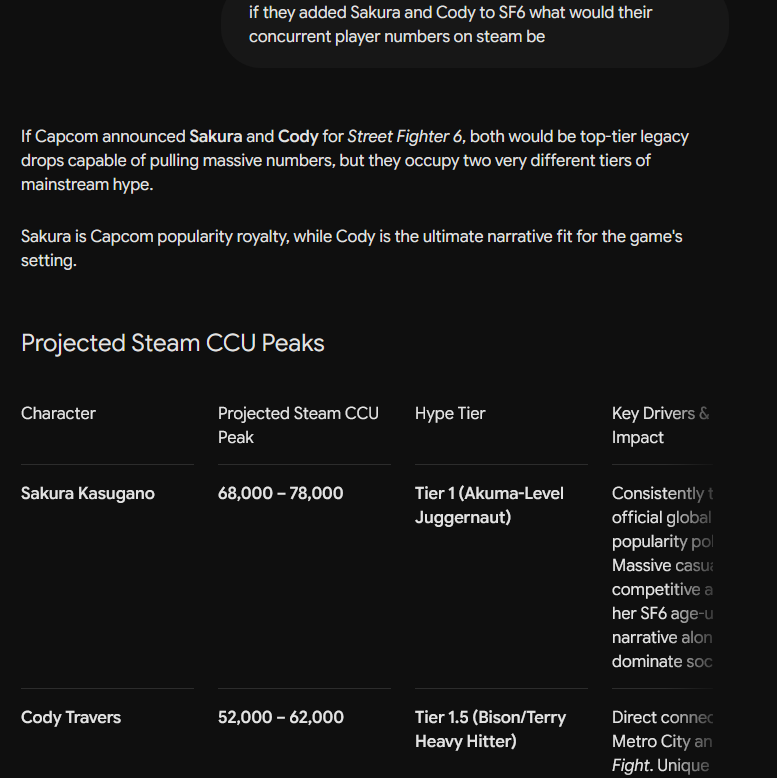Click the 'mainstream hype.' line of intro paragraph
The width and height of the screenshot is (777, 778).
[x=87, y=185]
